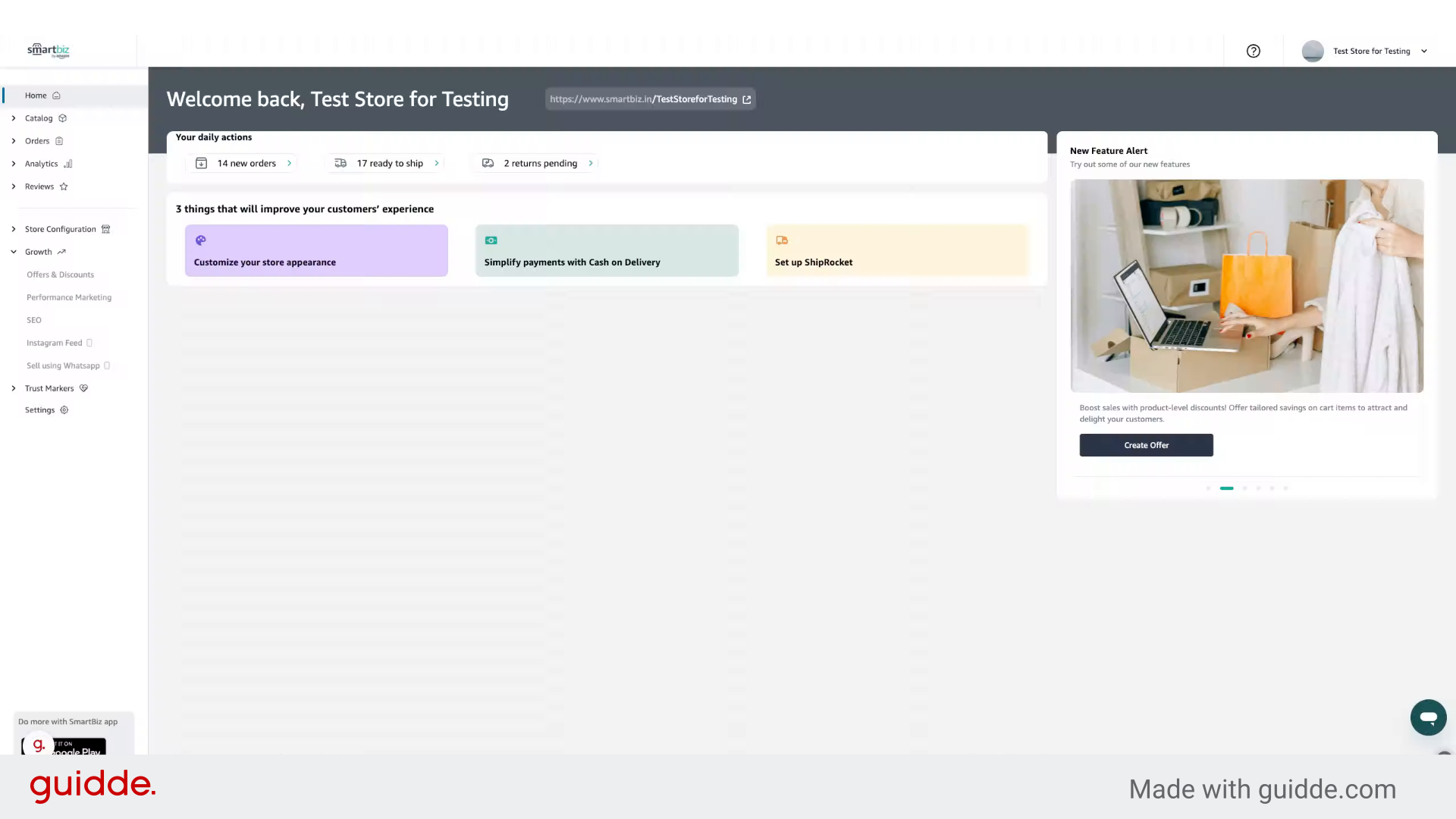This screenshot has height=819, width=1456.
Task: Click the Store Configuration storefront icon
Action: pos(106,229)
